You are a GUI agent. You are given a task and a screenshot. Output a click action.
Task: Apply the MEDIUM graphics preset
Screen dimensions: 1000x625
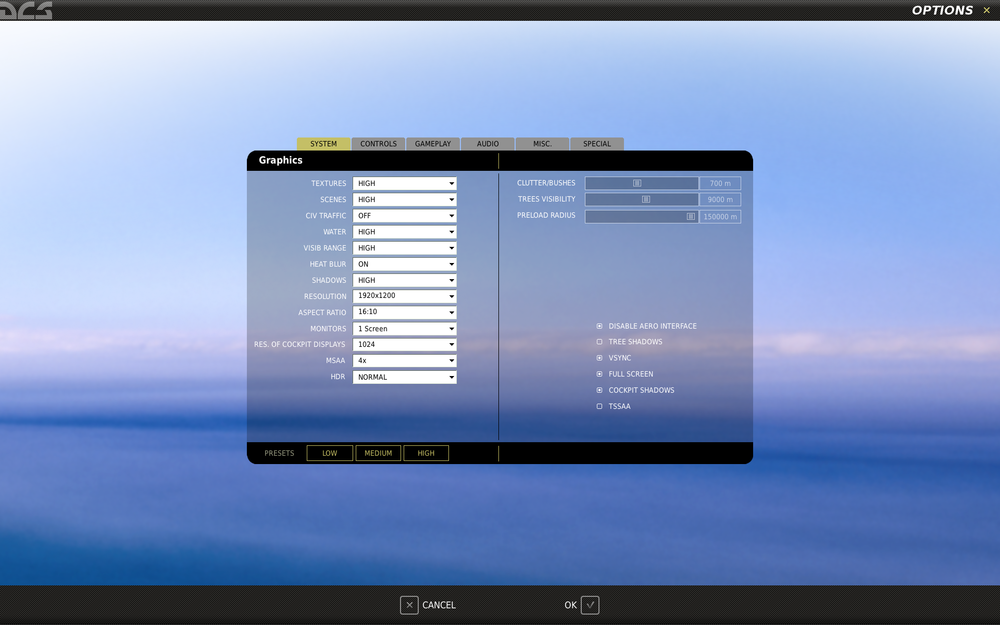pos(378,452)
